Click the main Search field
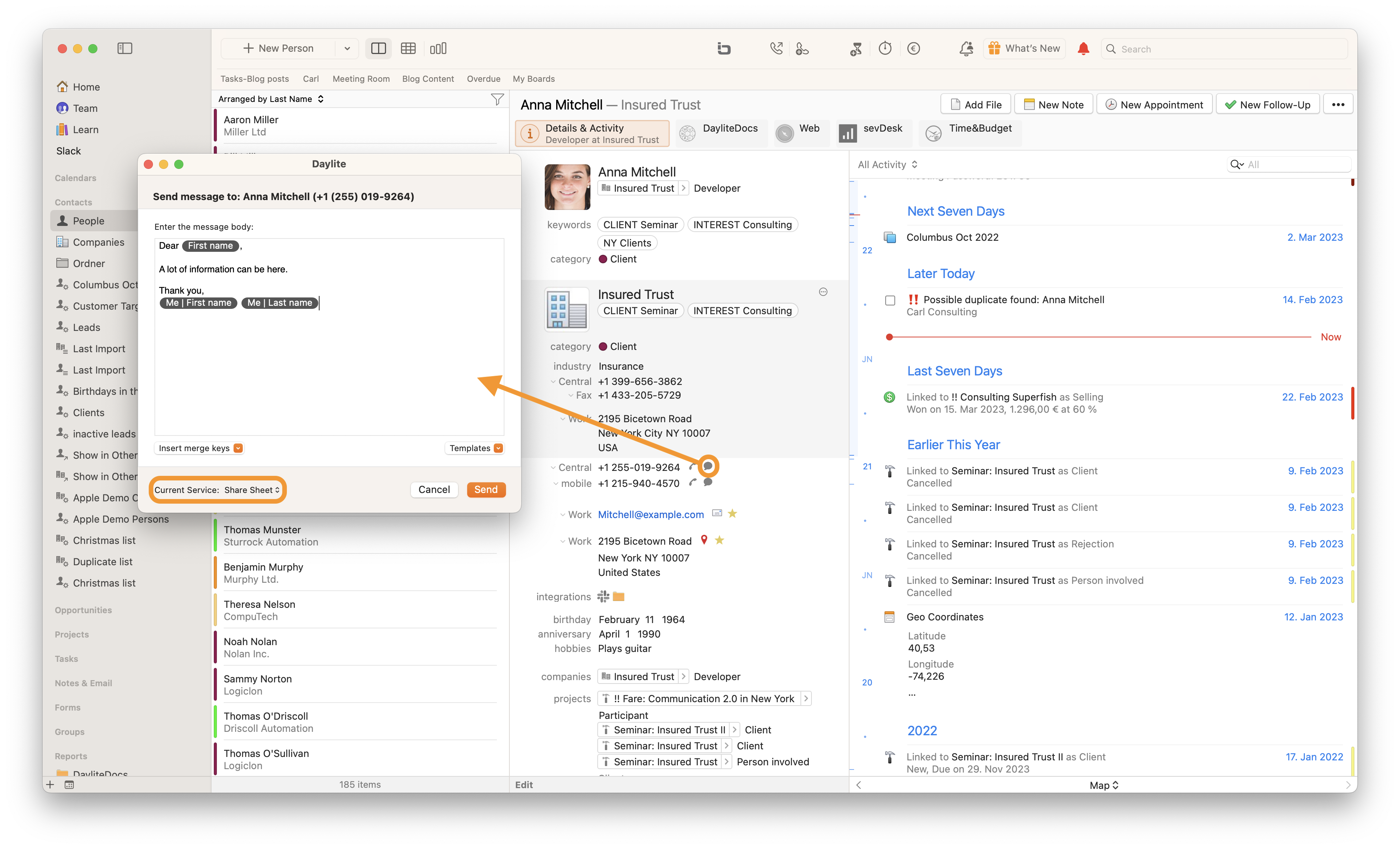The width and height of the screenshot is (1400, 849). point(1224,49)
